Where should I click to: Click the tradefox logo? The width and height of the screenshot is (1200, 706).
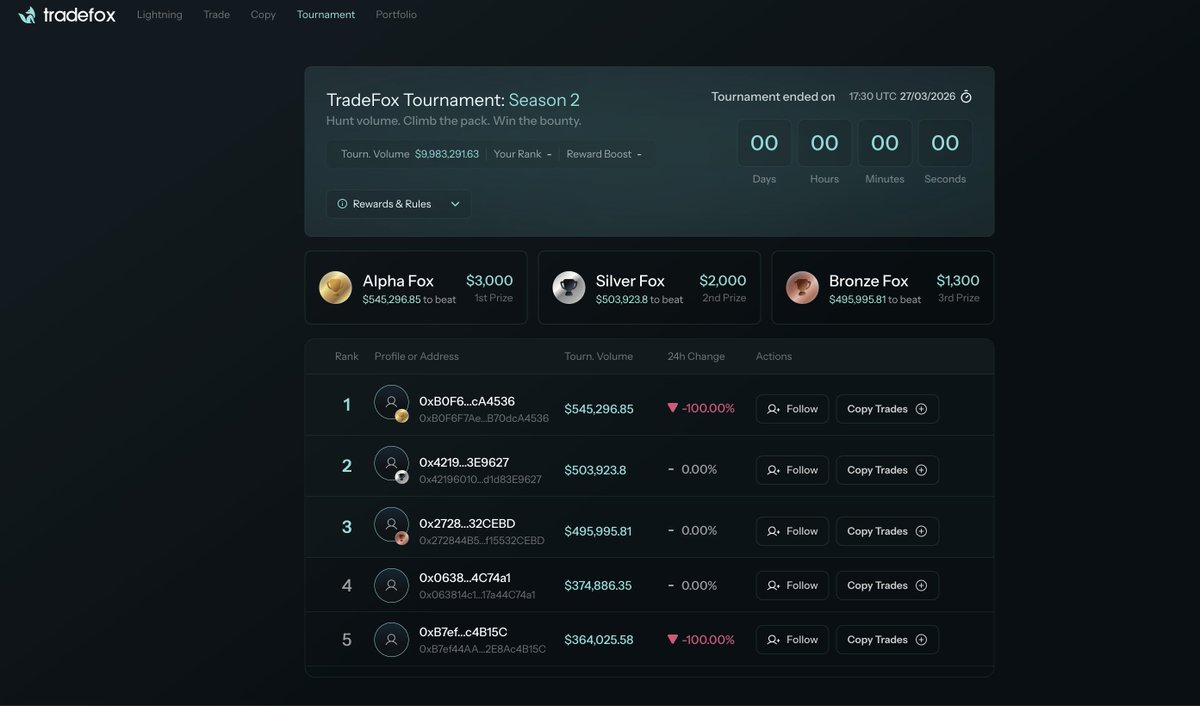66,15
